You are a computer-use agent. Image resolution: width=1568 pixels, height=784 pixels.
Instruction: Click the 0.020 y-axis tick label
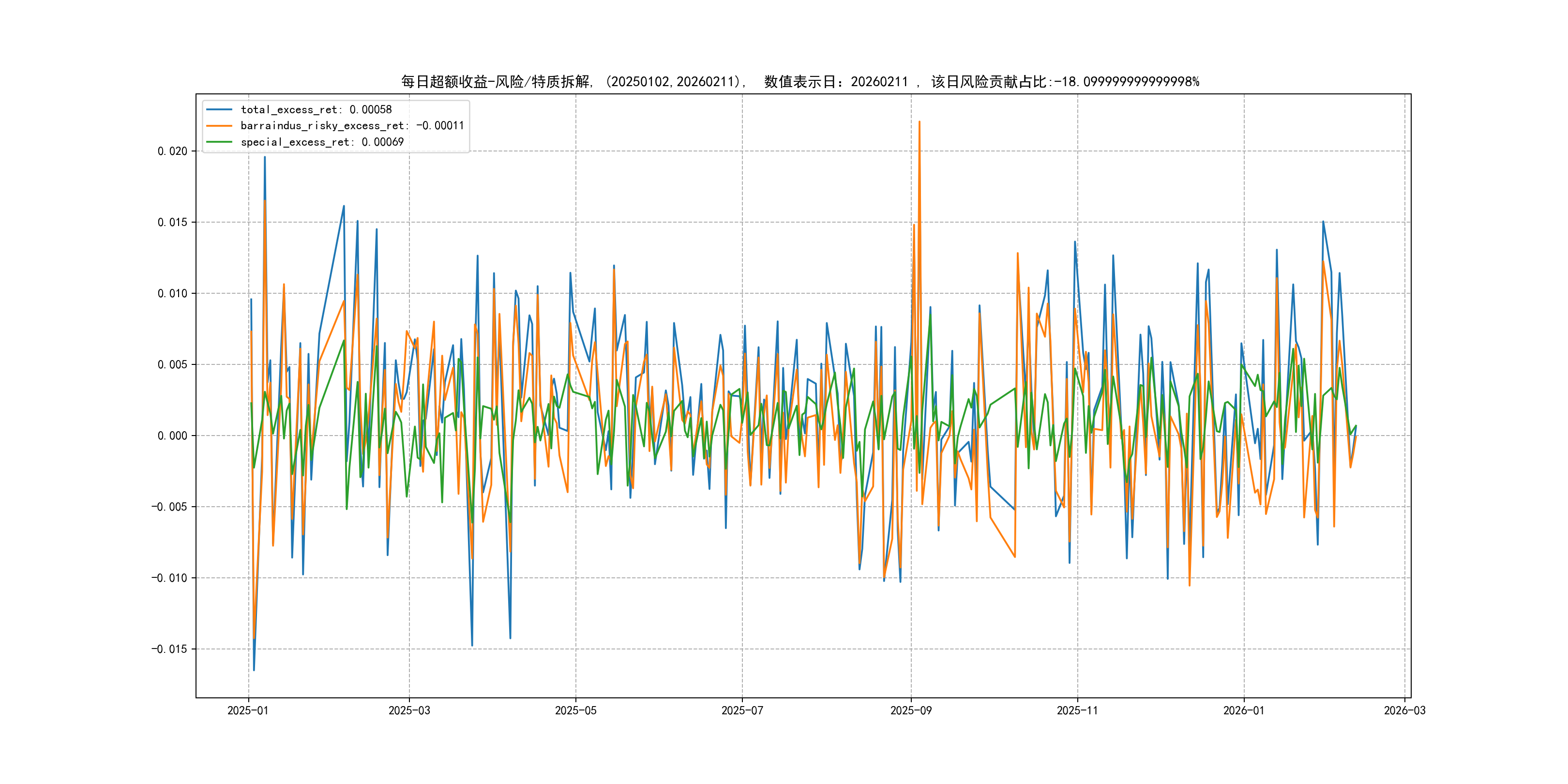click(172, 151)
